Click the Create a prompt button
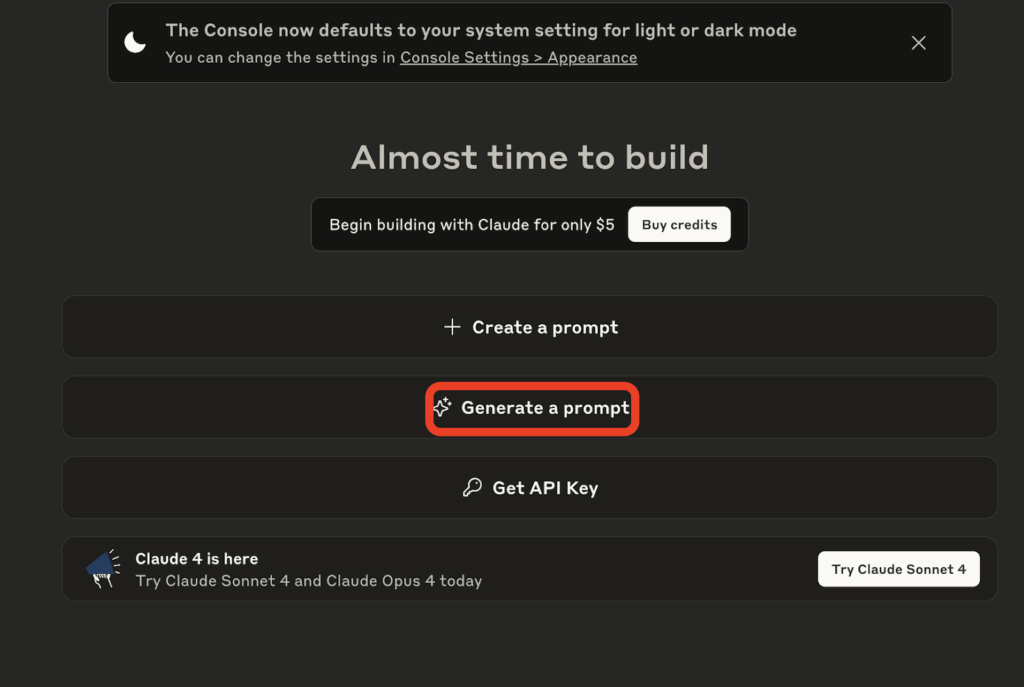The width and height of the screenshot is (1024, 687). pyautogui.click(x=530, y=327)
